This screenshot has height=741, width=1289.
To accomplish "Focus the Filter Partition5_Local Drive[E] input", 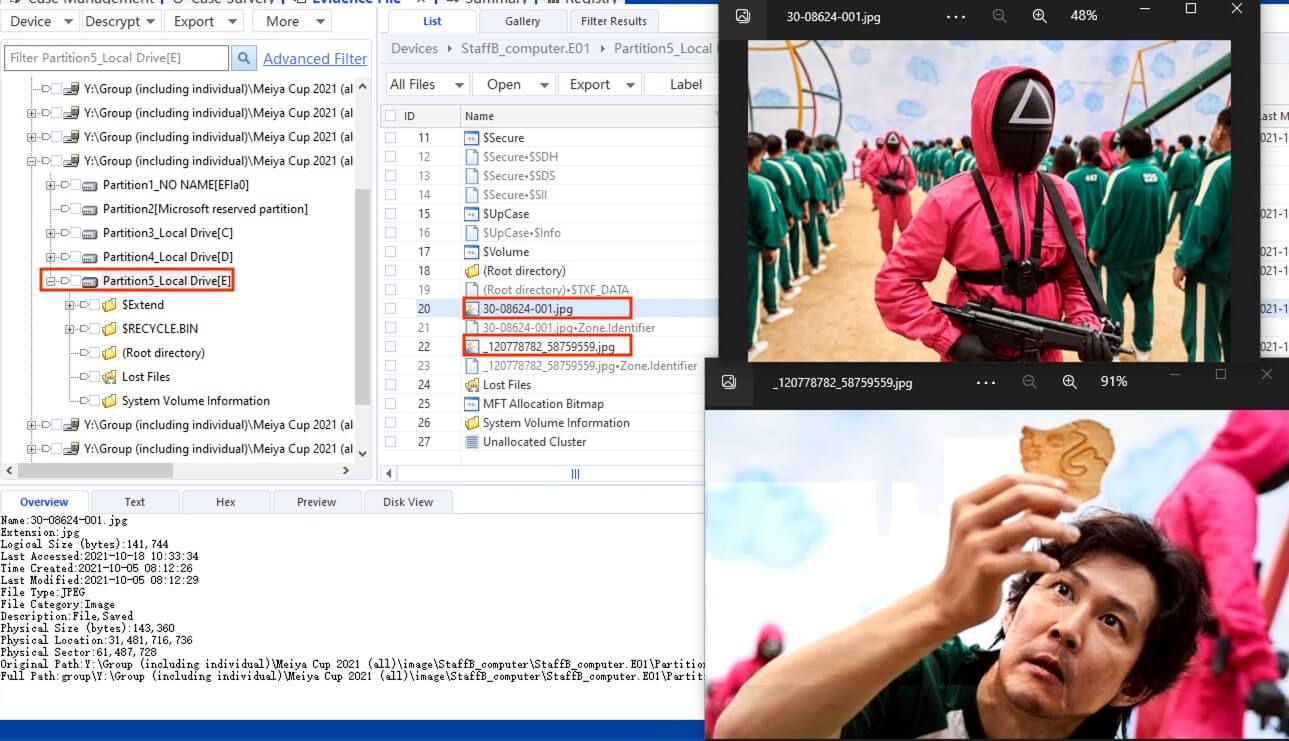I will tap(116, 58).
